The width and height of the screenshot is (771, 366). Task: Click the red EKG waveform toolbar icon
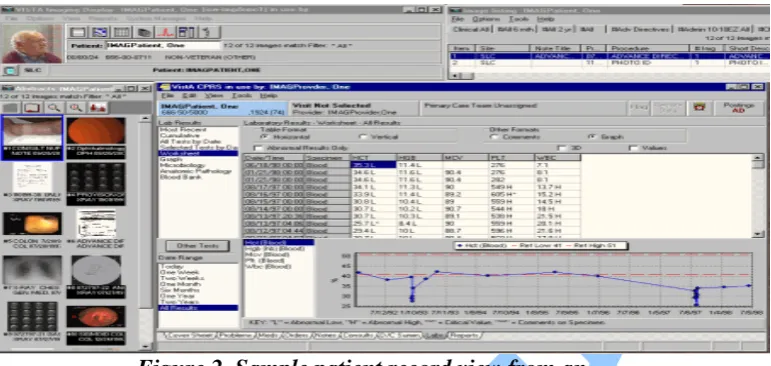pyautogui.click(x=165, y=32)
